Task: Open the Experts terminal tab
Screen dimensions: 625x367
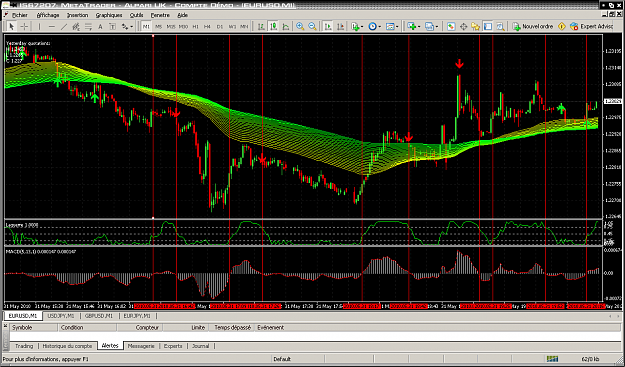Action: point(173,346)
